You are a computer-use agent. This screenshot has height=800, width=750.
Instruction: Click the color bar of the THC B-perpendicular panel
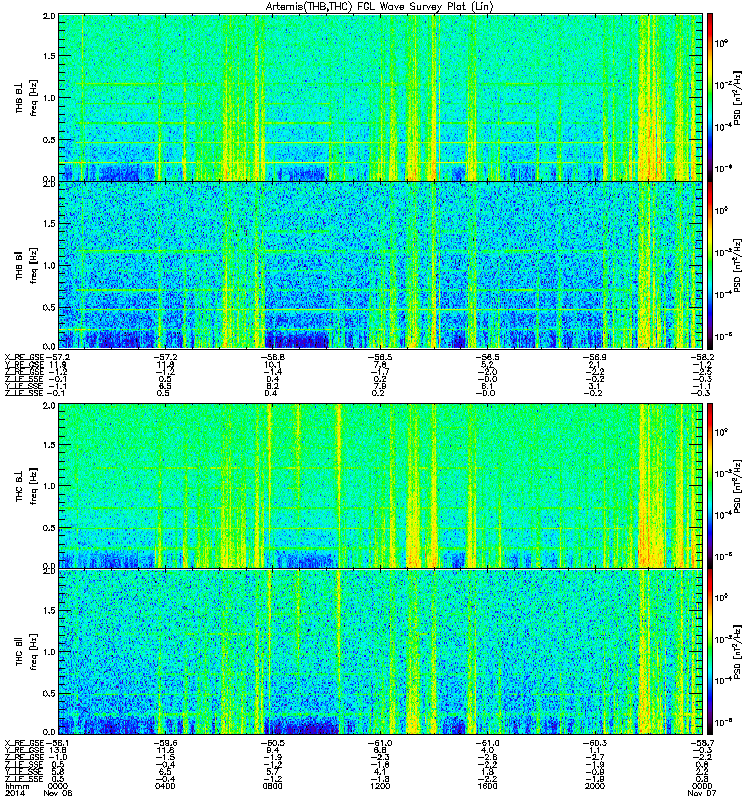(710, 486)
